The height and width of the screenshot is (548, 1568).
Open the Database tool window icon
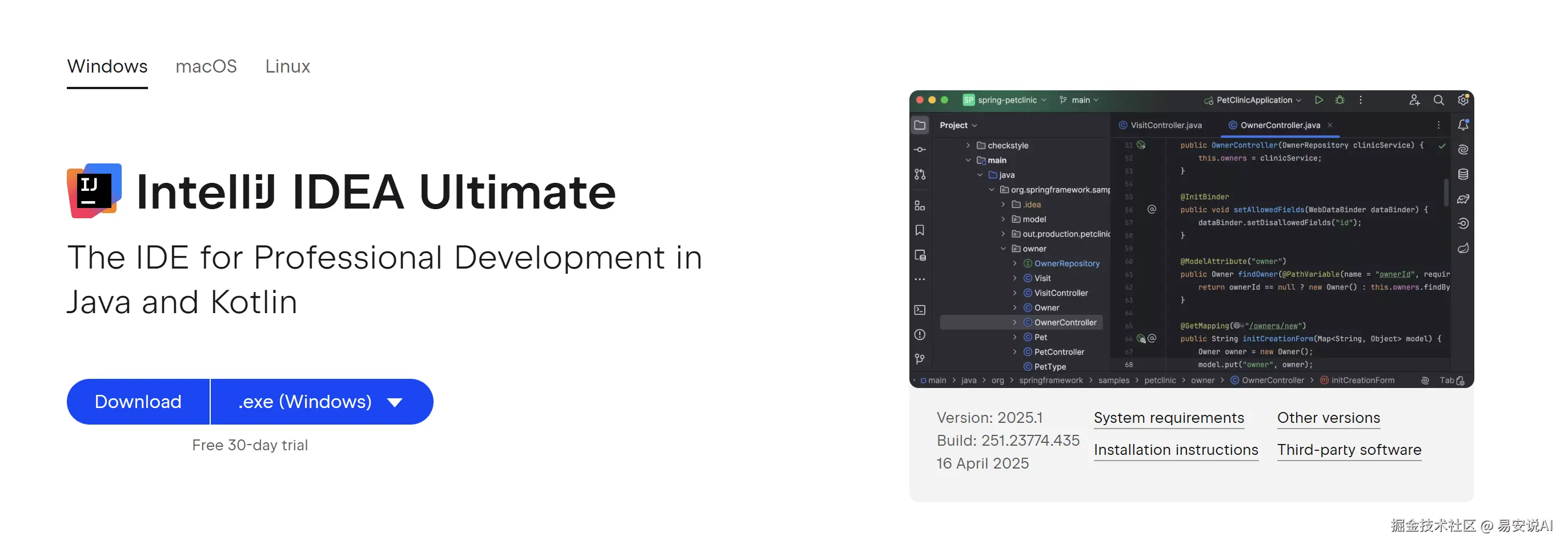[x=1463, y=174]
